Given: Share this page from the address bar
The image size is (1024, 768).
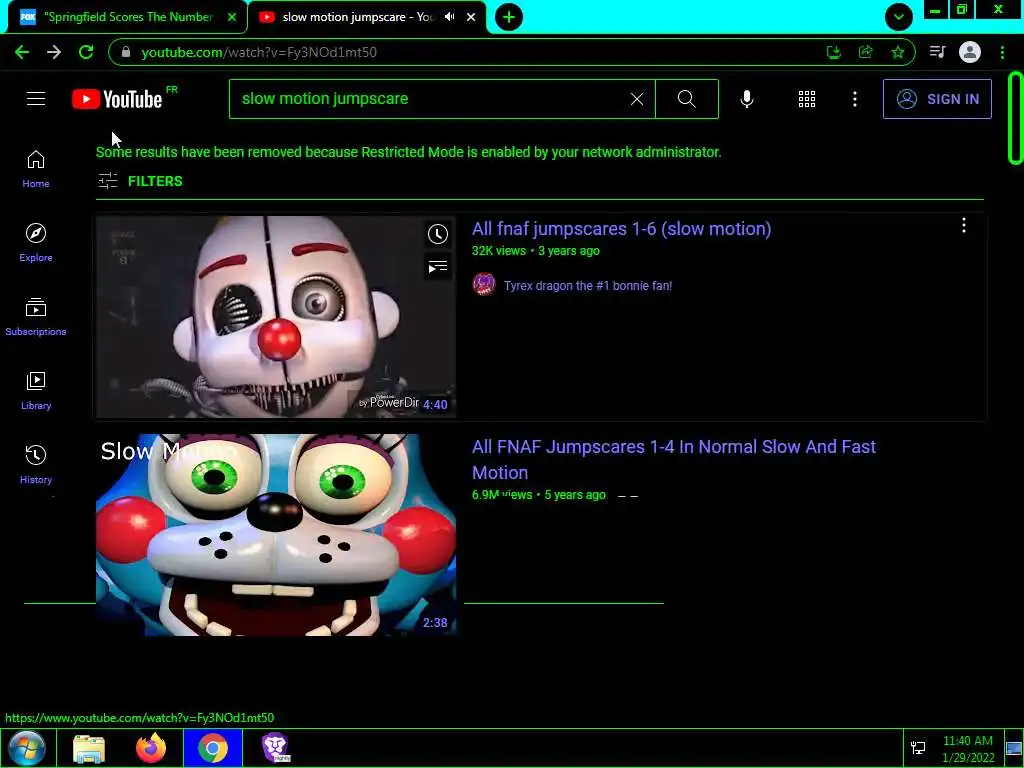Looking at the screenshot, I should [x=866, y=52].
